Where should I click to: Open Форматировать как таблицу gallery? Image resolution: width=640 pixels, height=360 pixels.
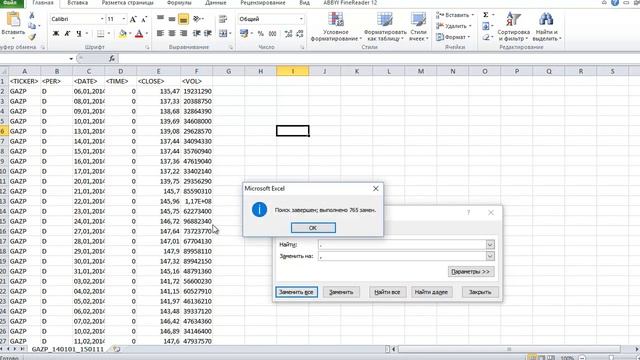click(385, 27)
